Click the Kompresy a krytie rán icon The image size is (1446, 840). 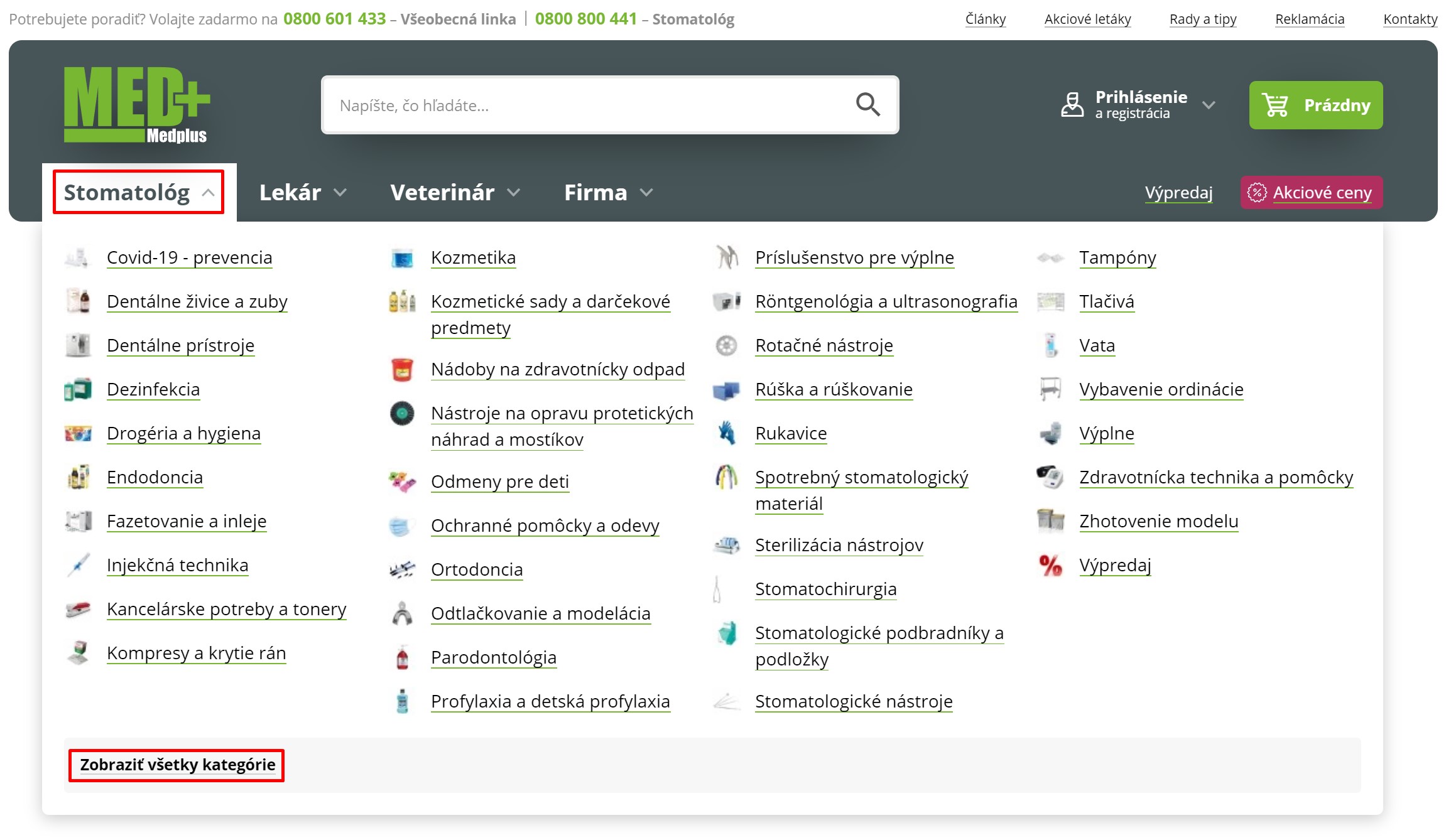pyautogui.click(x=78, y=653)
